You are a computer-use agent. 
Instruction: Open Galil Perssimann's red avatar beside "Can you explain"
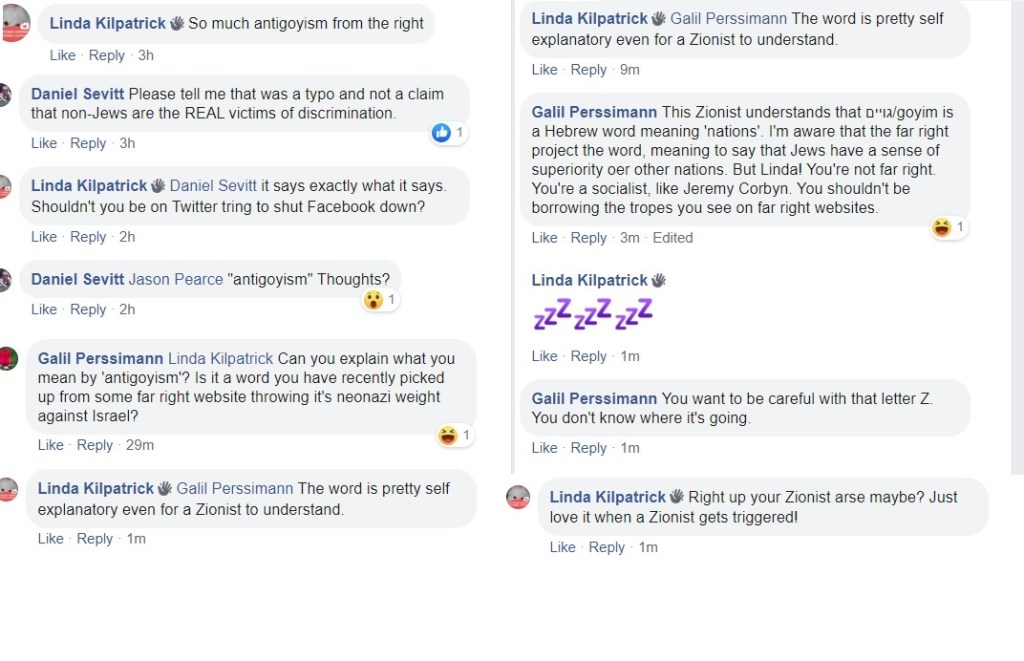tap(8, 359)
